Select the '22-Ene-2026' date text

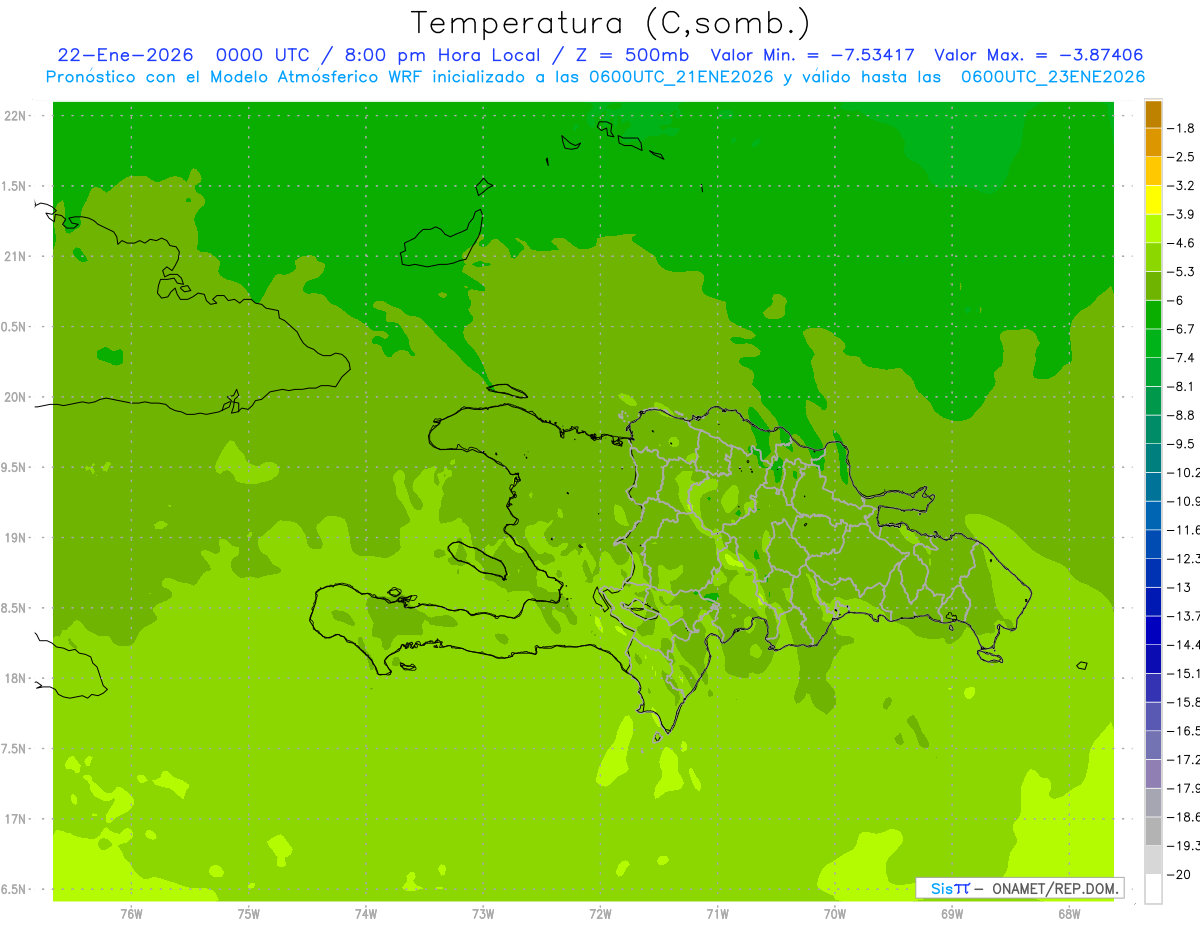pos(125,55)
